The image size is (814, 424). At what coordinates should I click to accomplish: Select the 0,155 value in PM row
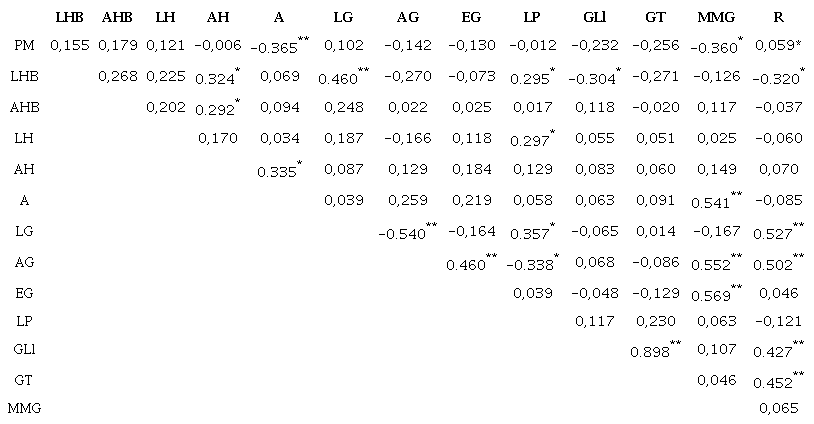click(69, 45)
